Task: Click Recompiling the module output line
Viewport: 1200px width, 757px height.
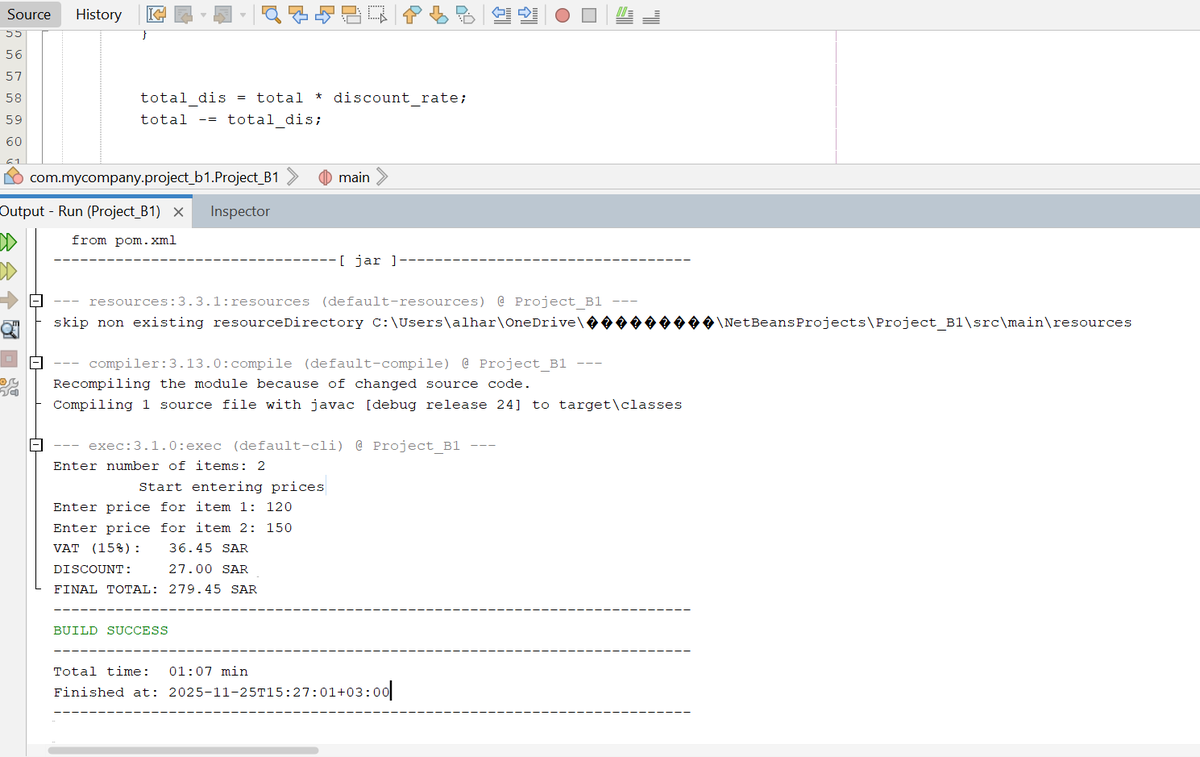Action: tap(292, 384)
